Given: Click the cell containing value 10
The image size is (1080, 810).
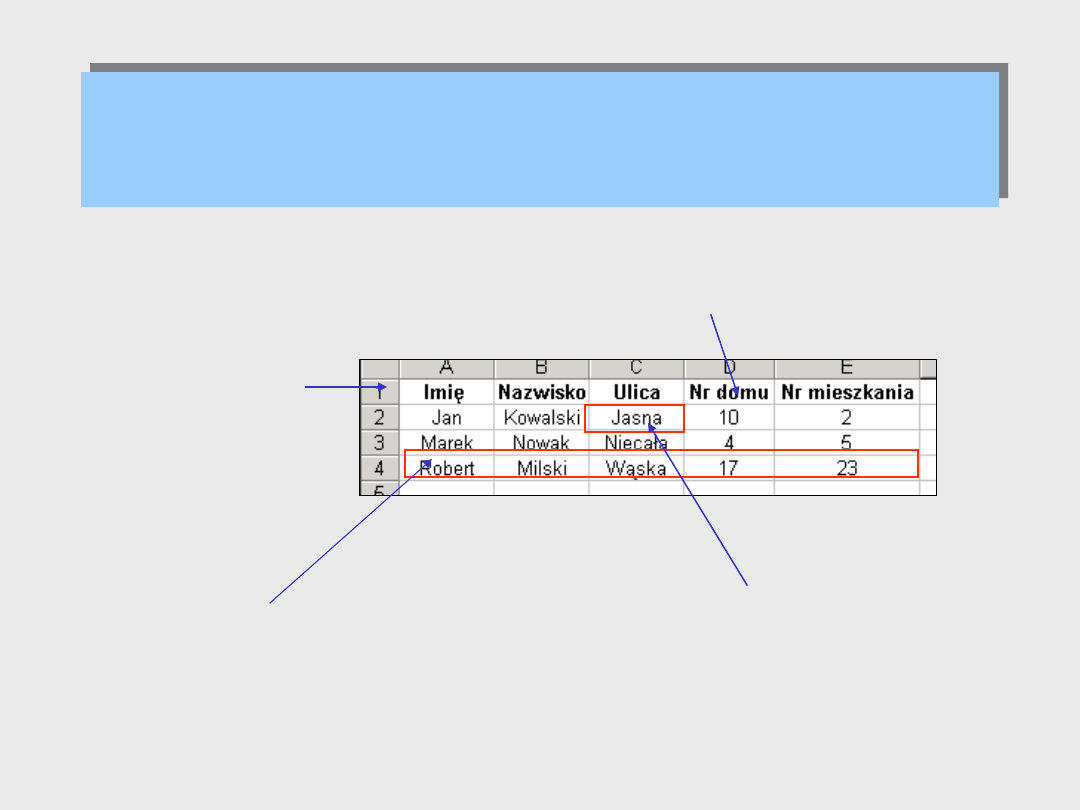Looking at the screenshot, I should pos(729,417).
